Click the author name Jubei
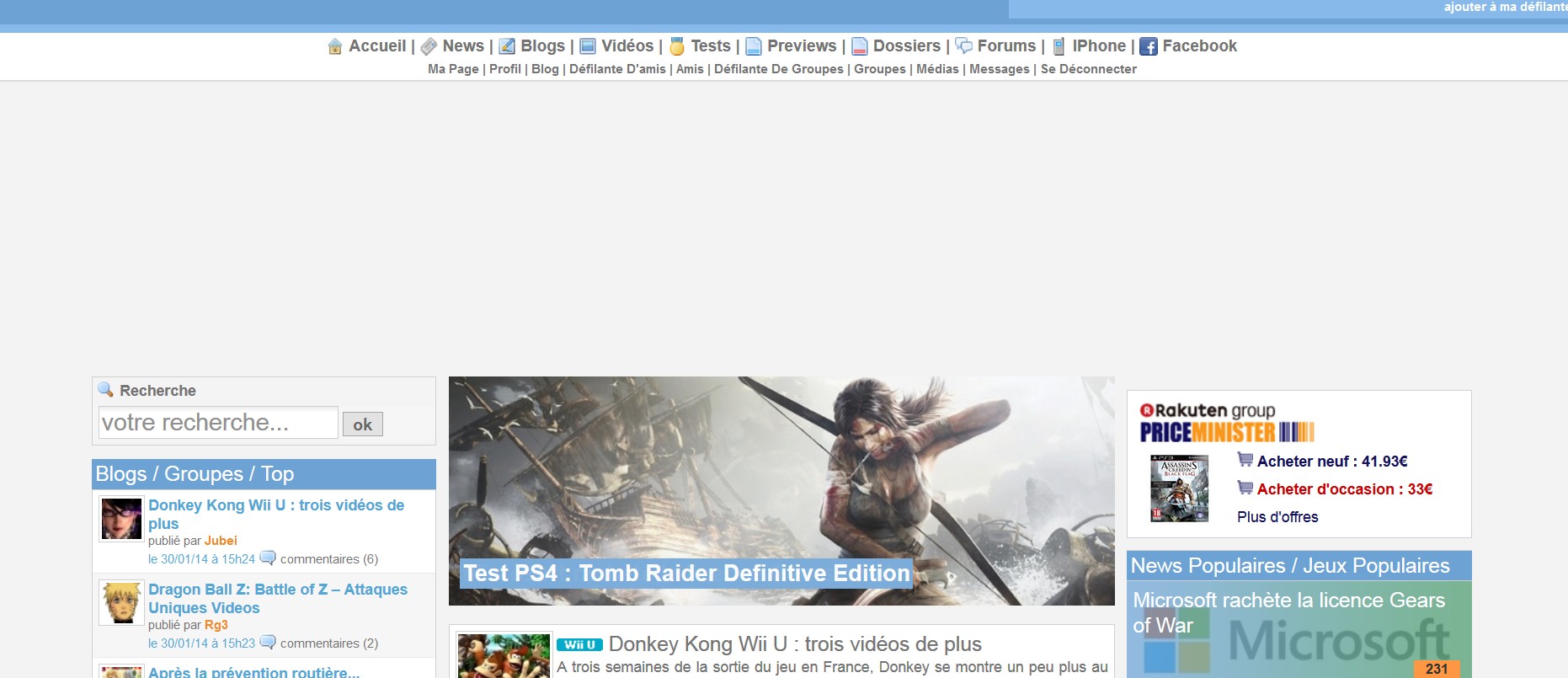 pyautogui.click(x=221, y=541)
